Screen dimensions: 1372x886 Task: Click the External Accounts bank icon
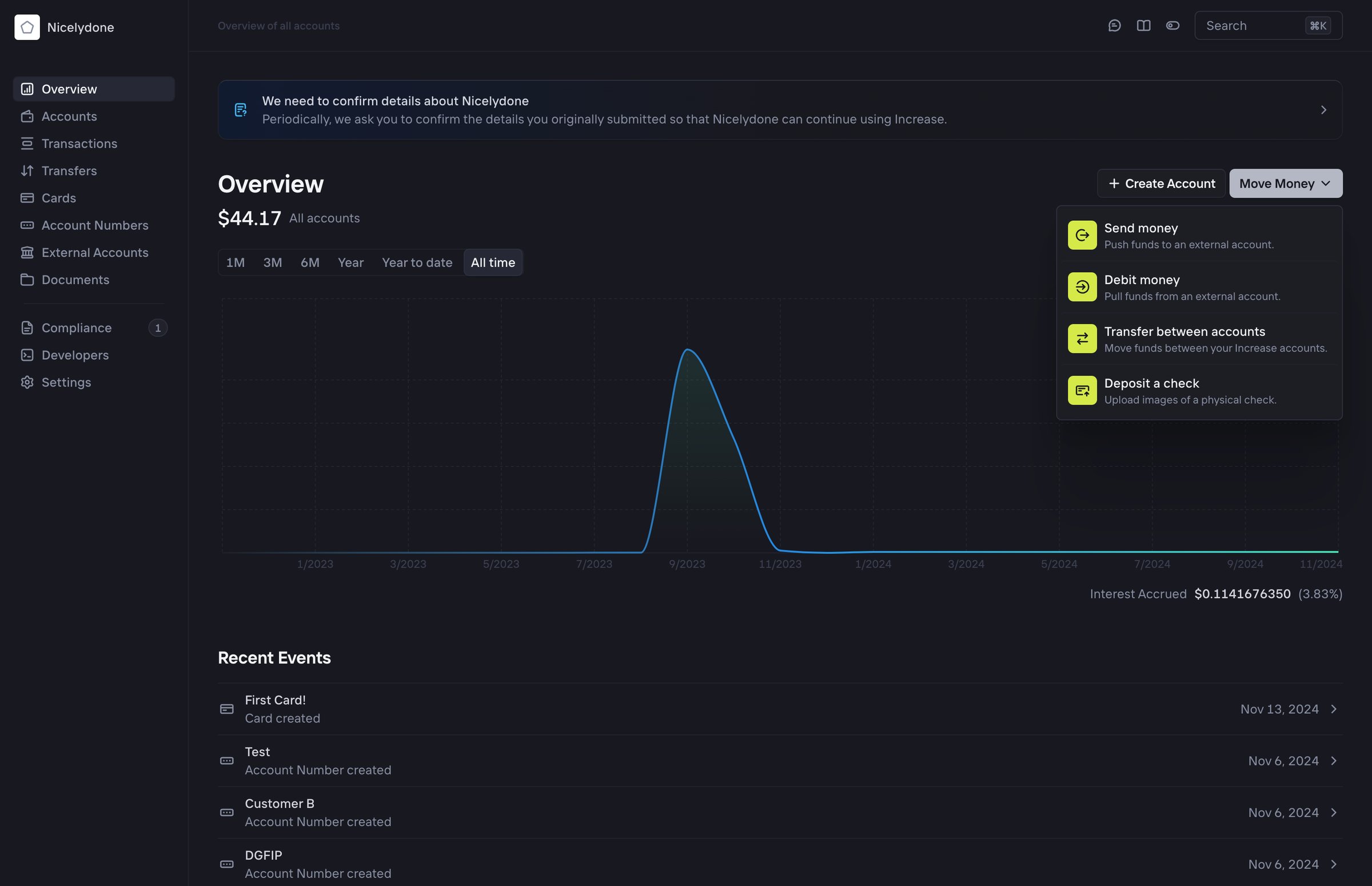[x=27, y=253]
